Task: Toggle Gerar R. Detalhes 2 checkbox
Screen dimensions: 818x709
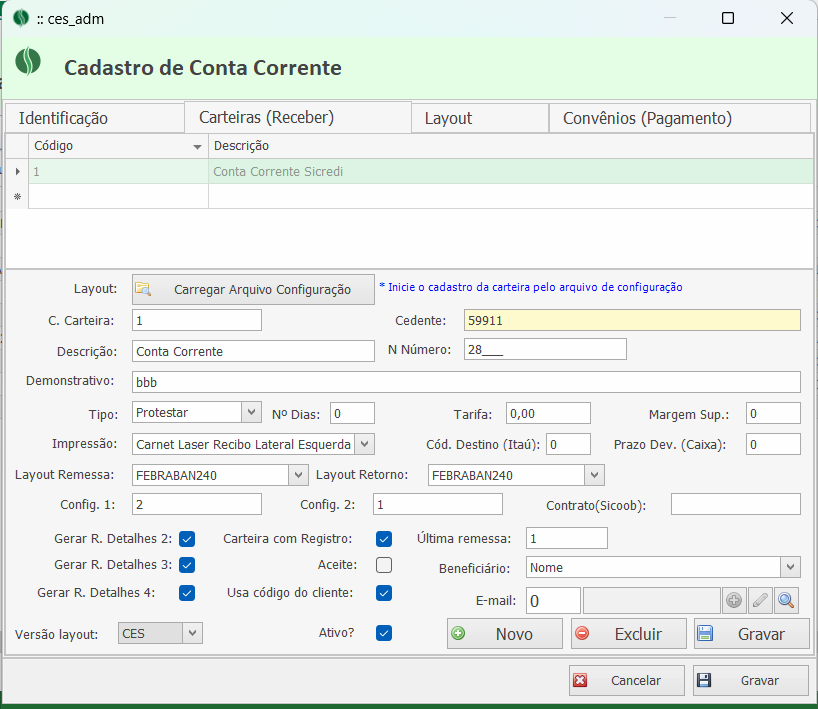Action: pos(187,539)
